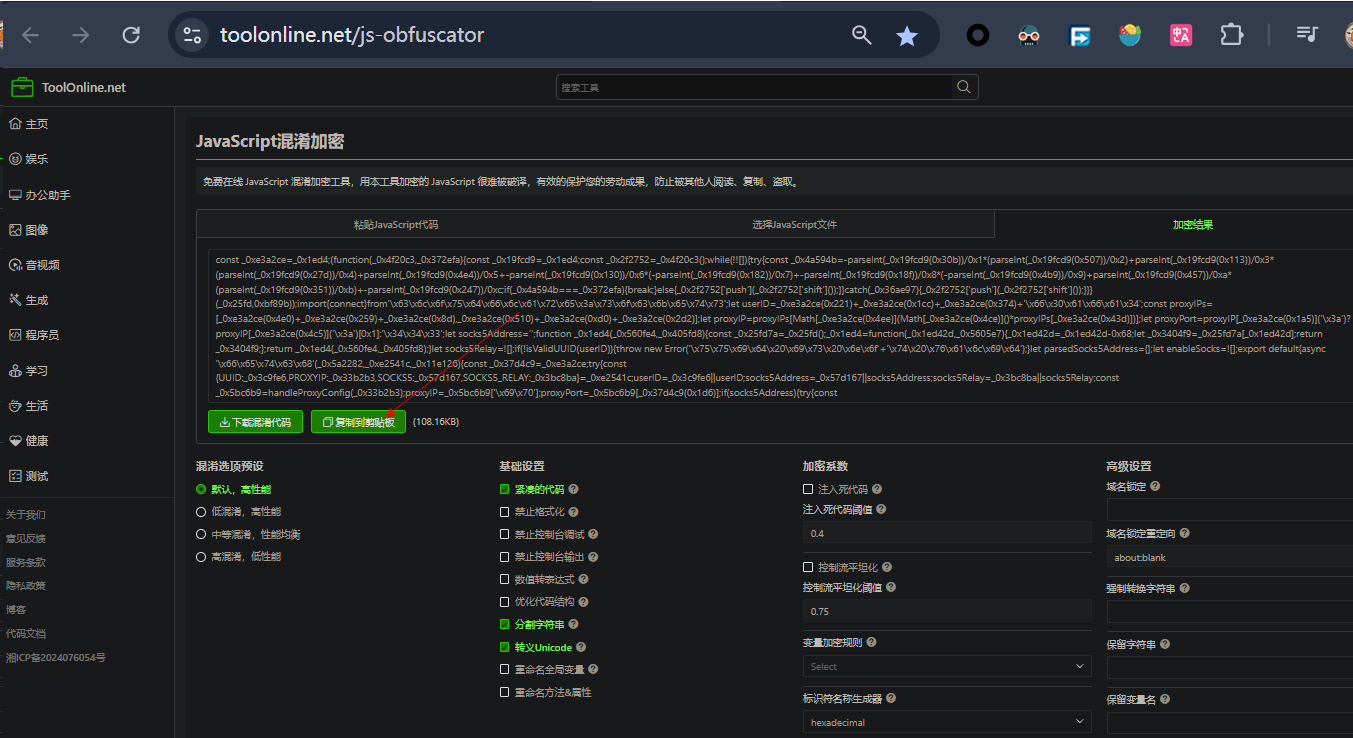Open the site information icon before the URL
1353x738 pixels.
191,36
